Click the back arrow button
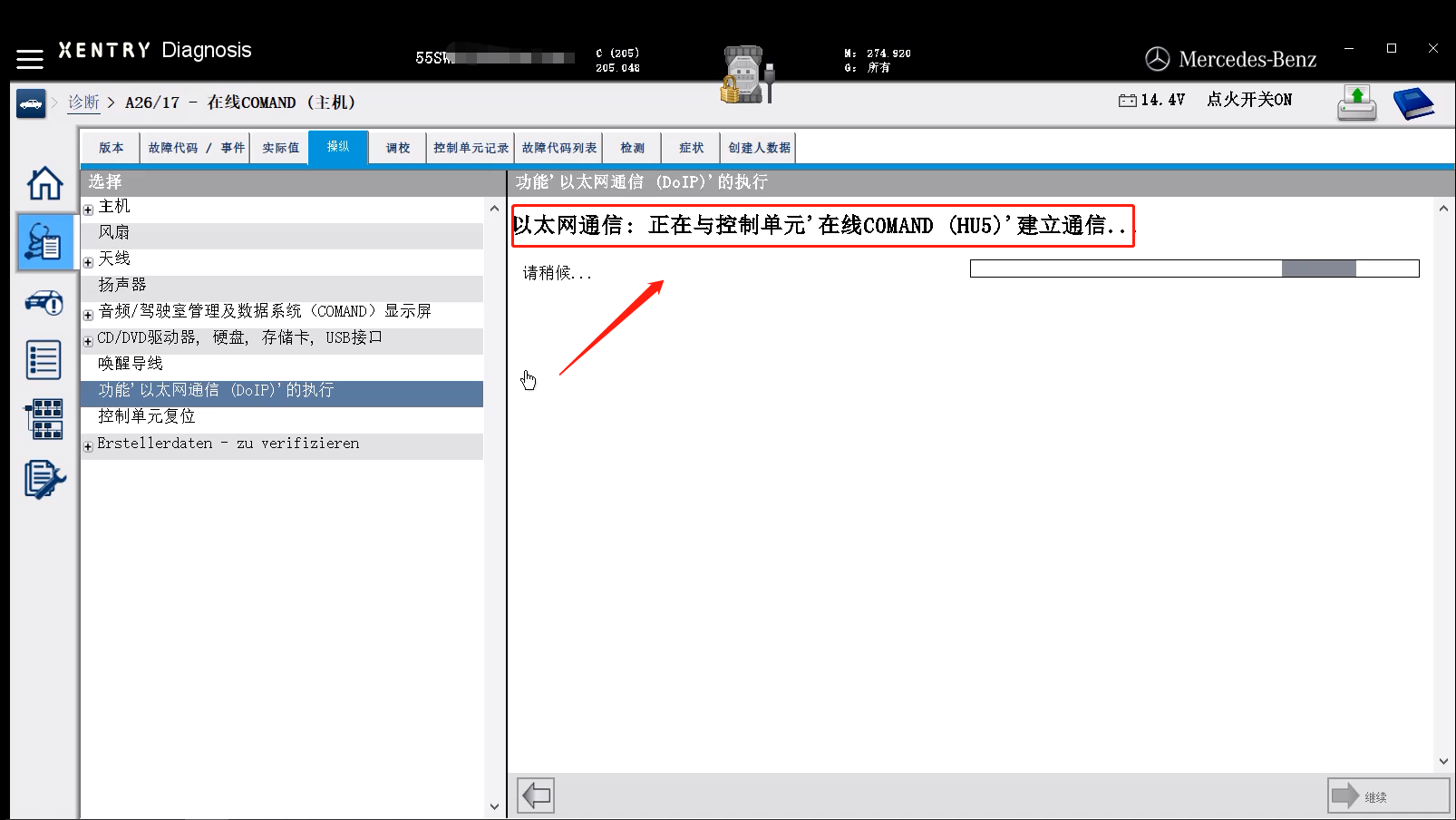Viewport: 1456px width, 820px height. (536, 796)
